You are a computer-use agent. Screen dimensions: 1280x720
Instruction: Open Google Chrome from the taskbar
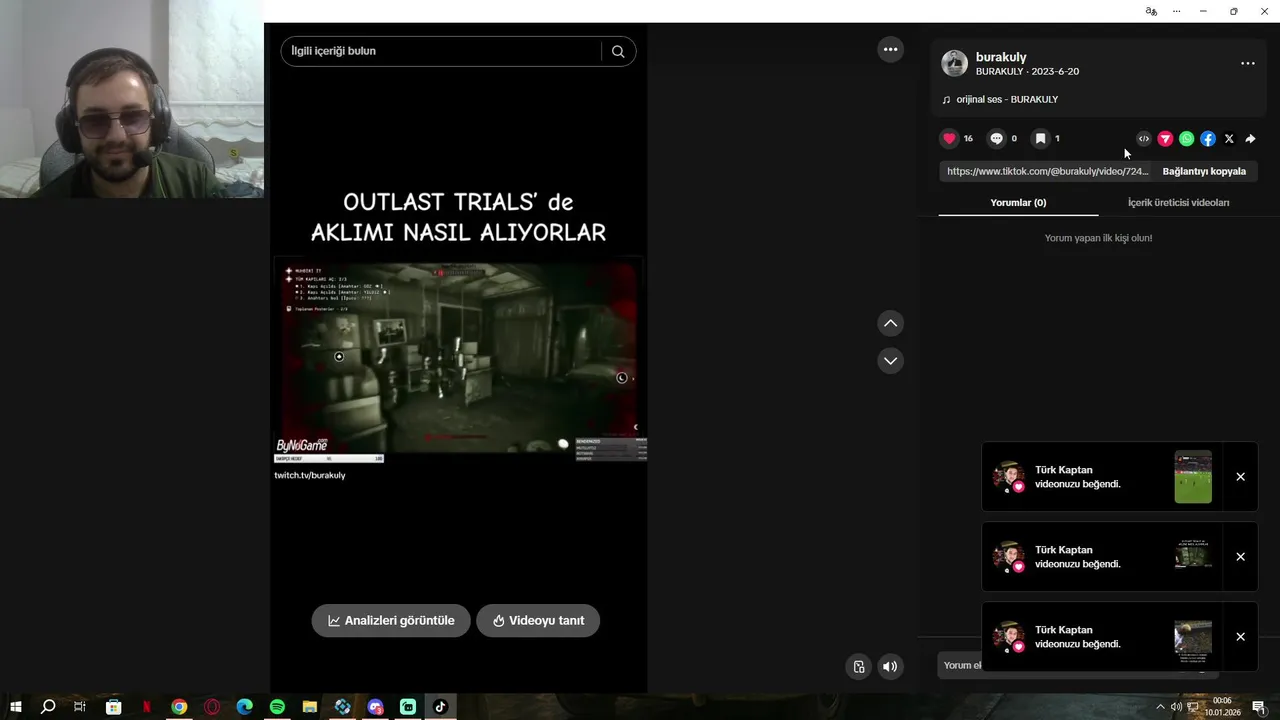pos(179,707)
